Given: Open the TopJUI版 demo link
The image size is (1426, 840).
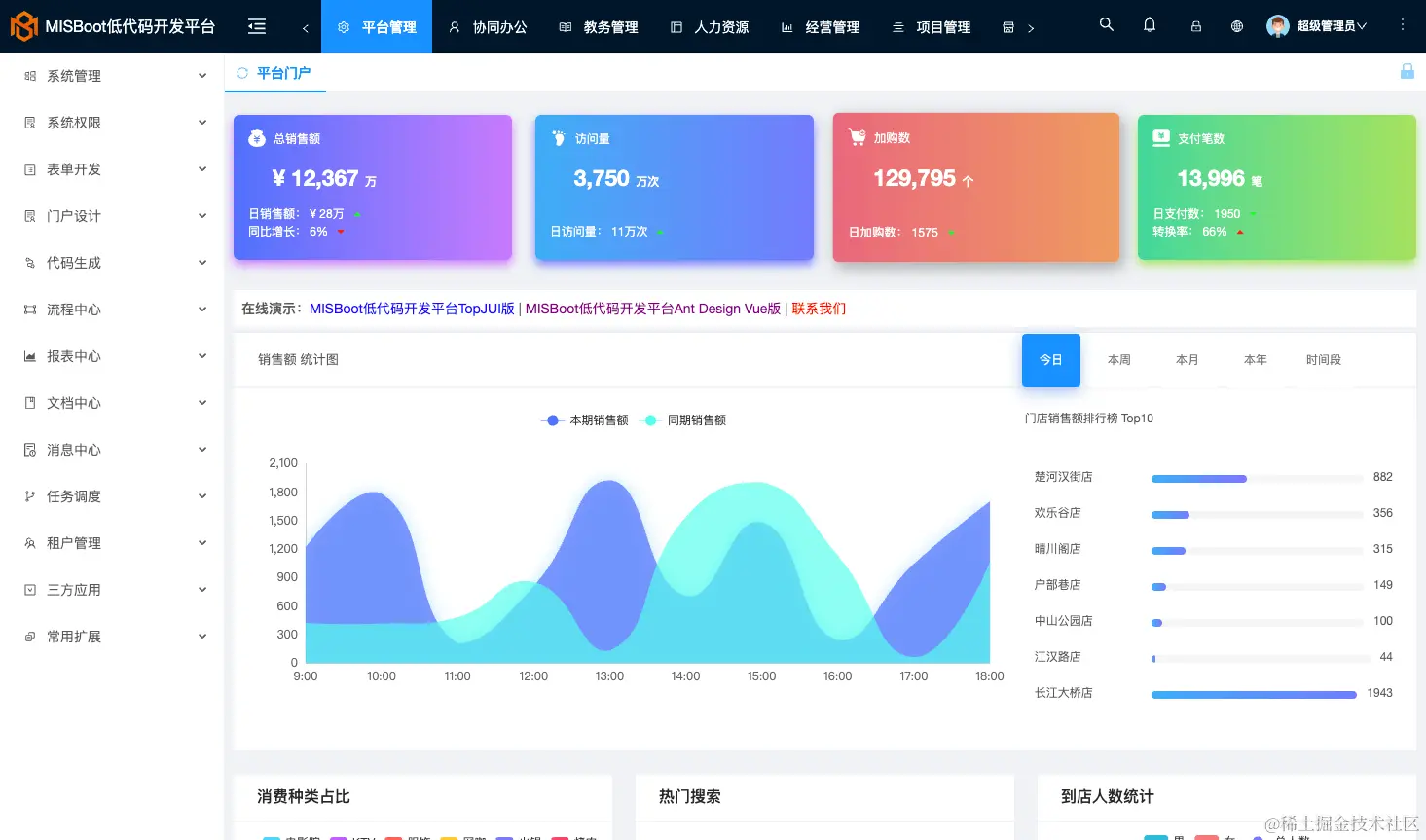Looking at the screenshot, I should [x=412, y=309].
